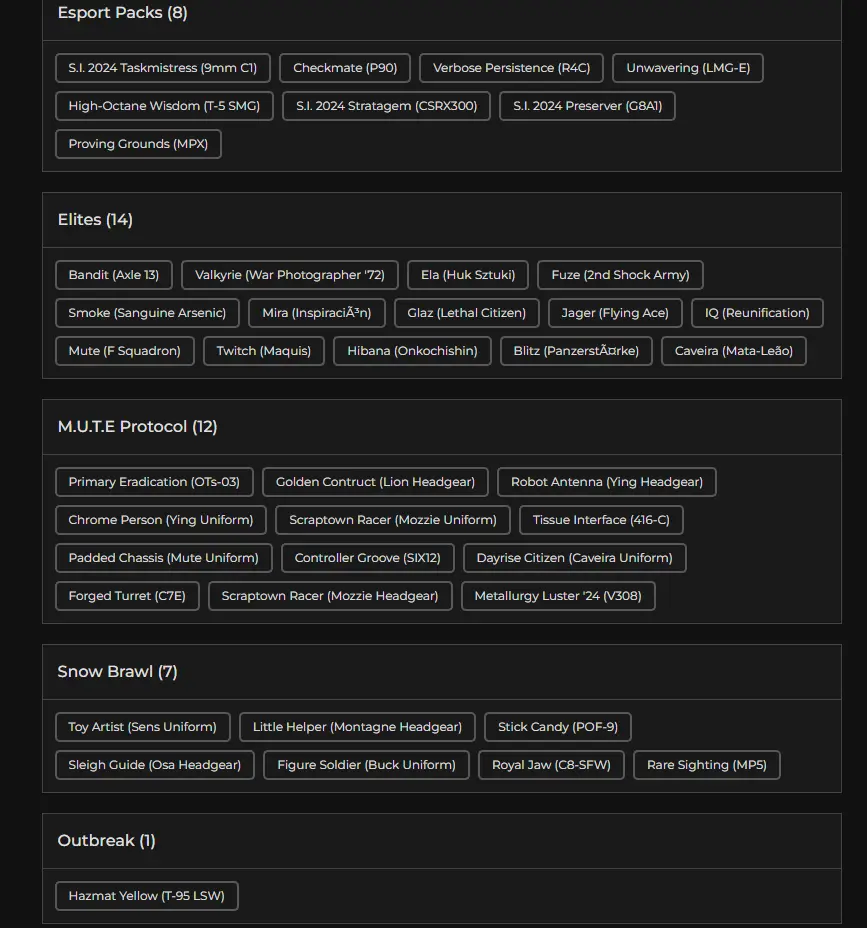Viewport: 867px width, 928px height.
Task: Select Tissue Interface (416-C) tag
Action: (601, 520)
